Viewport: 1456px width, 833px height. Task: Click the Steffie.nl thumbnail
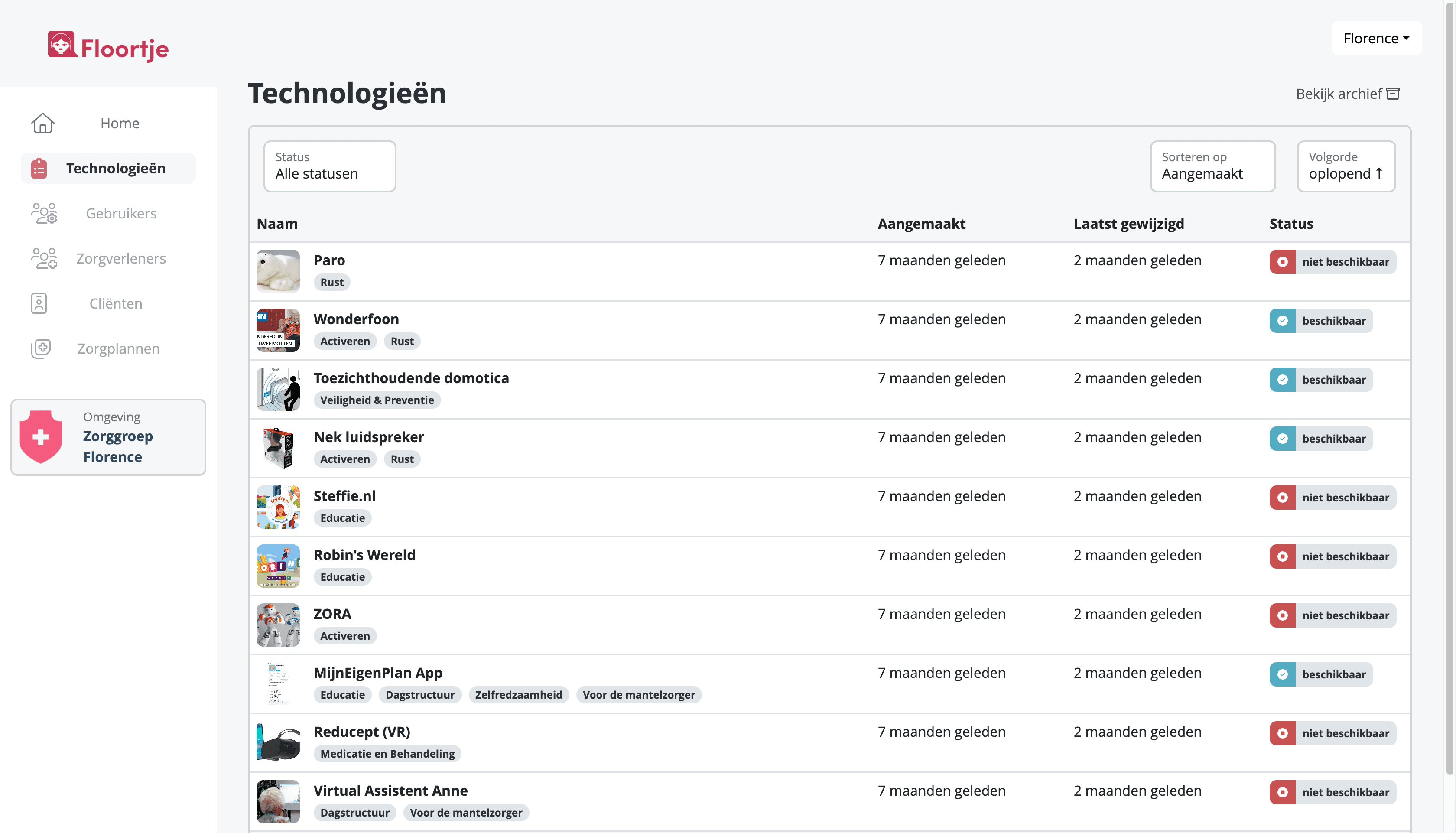click(278, 507)
